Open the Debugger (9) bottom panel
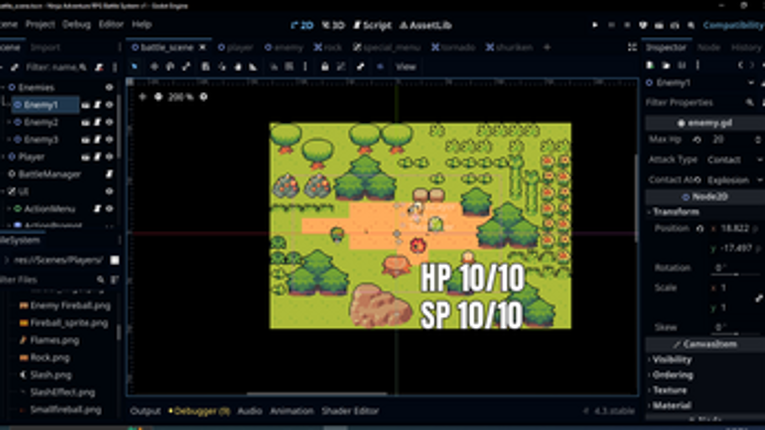765x430 pixels. 199,411
